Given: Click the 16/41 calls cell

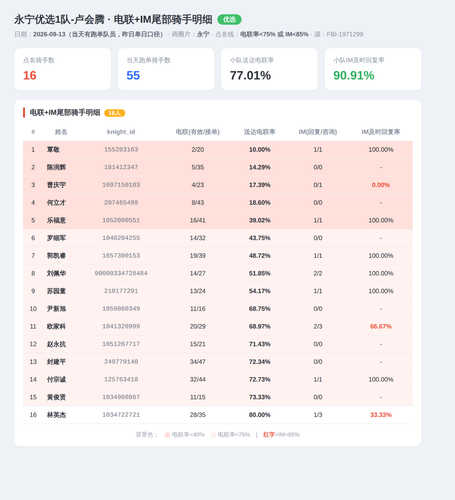Looking at the screenshot, I should click(198, 220).
